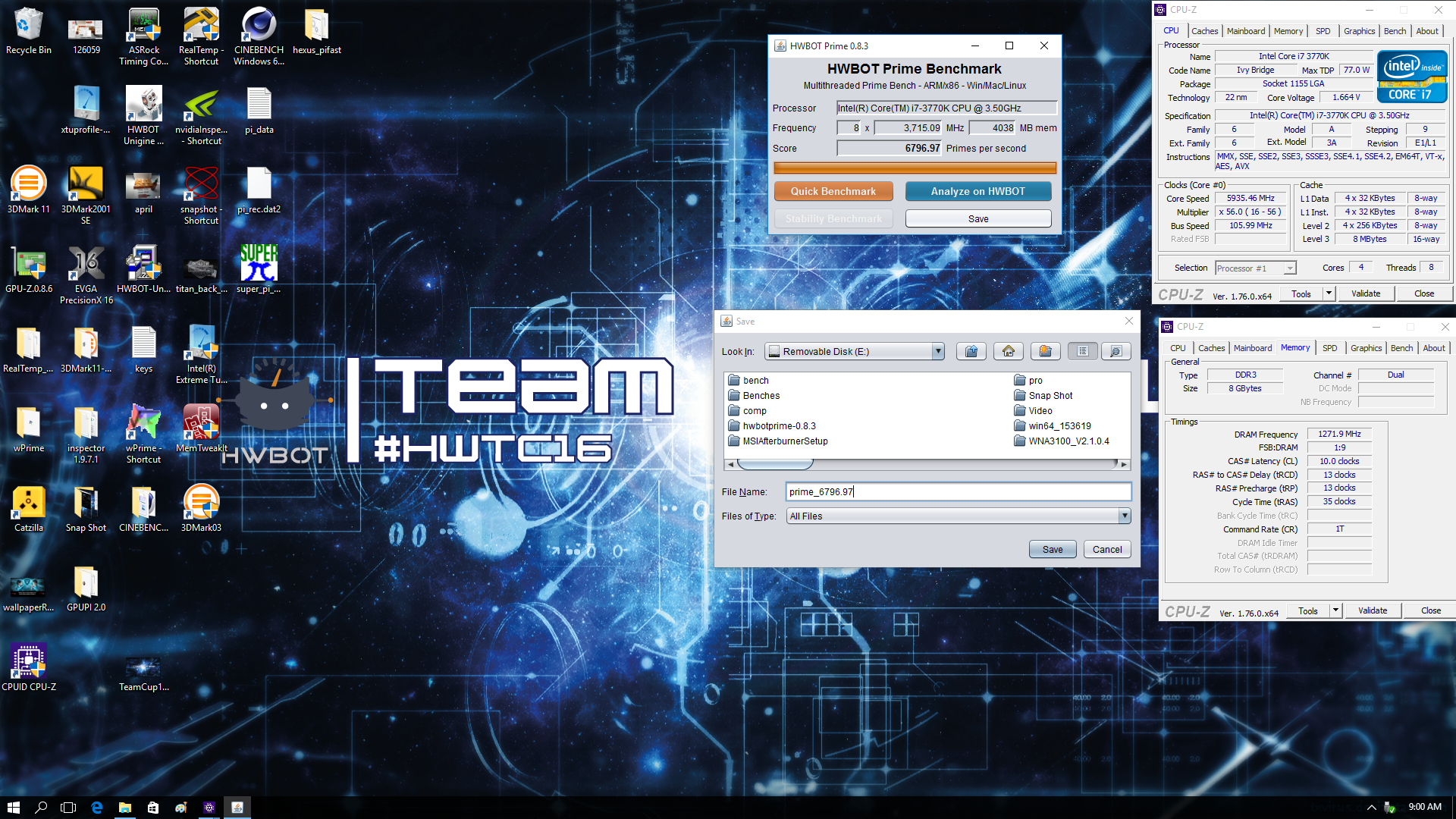This screenshot has height=819, width=1456.
Task: Click the scrollbar right arrow in Save dialog
Action: click(x=1124, y=463)
